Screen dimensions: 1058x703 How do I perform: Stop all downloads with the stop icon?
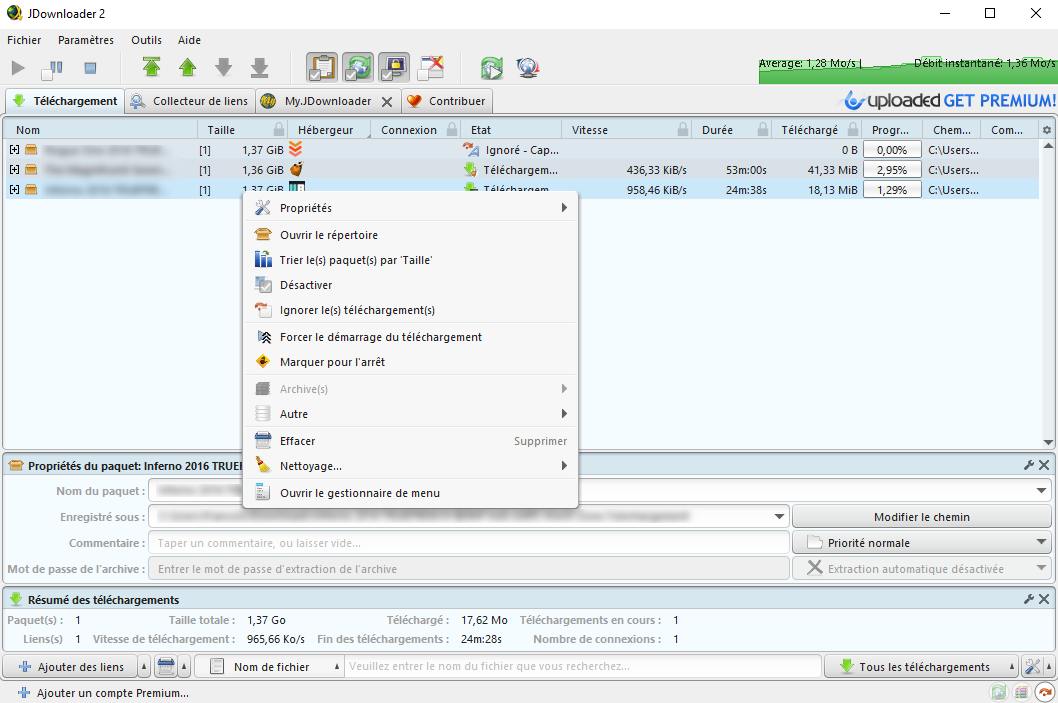90,67
